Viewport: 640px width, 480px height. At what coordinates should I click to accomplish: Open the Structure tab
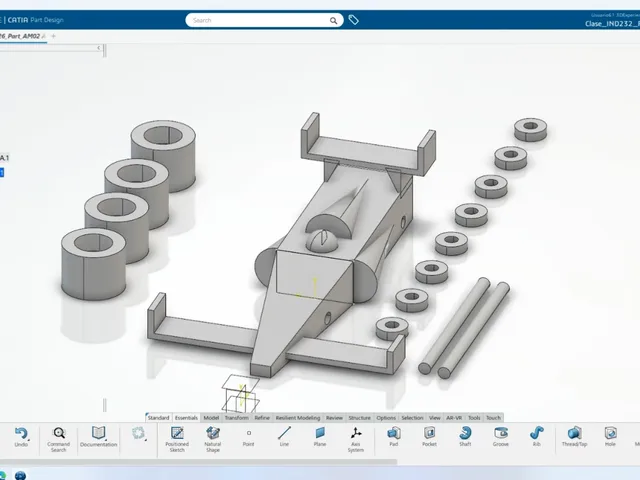[x=360, y=418]
